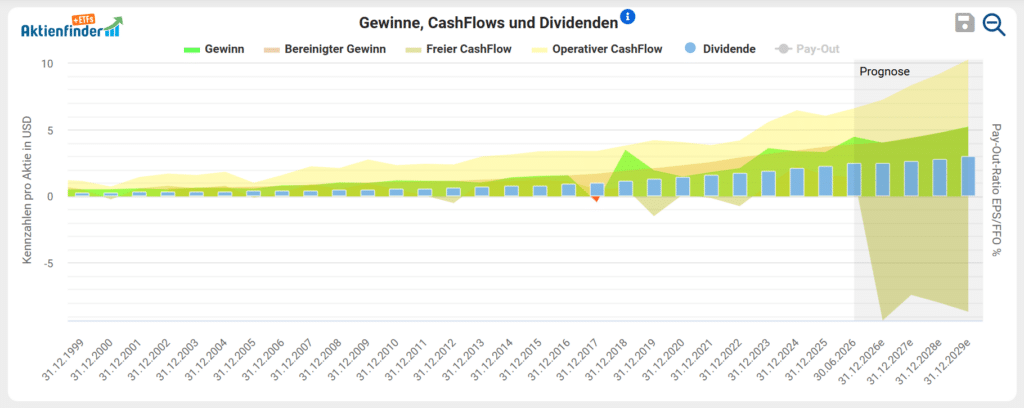Click the y-axis value '10'
The width and height of the screenshot is (1024, 408).
(50, 63)
